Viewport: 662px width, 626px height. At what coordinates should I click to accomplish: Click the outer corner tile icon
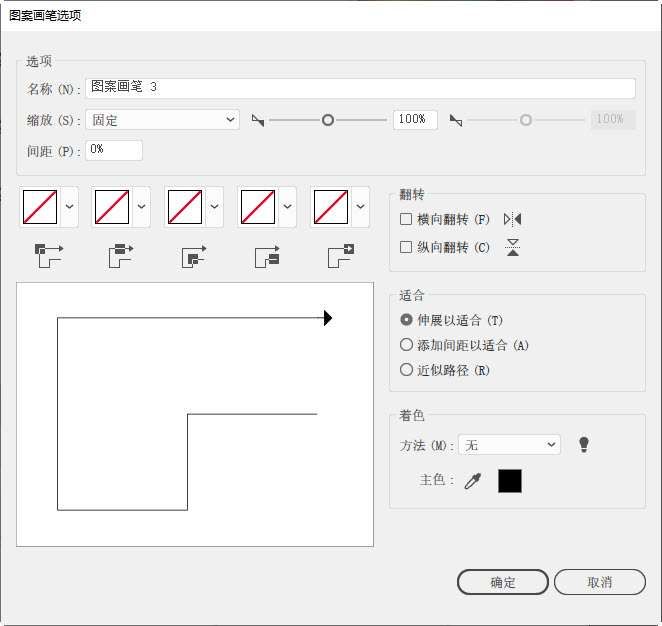[x=49, y=256]
